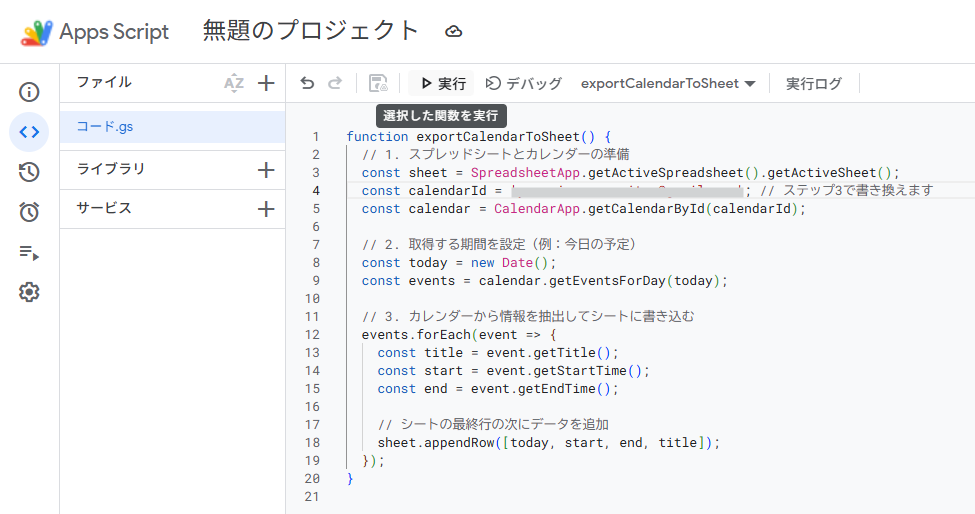Open the Triggers alarm clock icon
Screen dimensions: 975x514
(29, 212)
